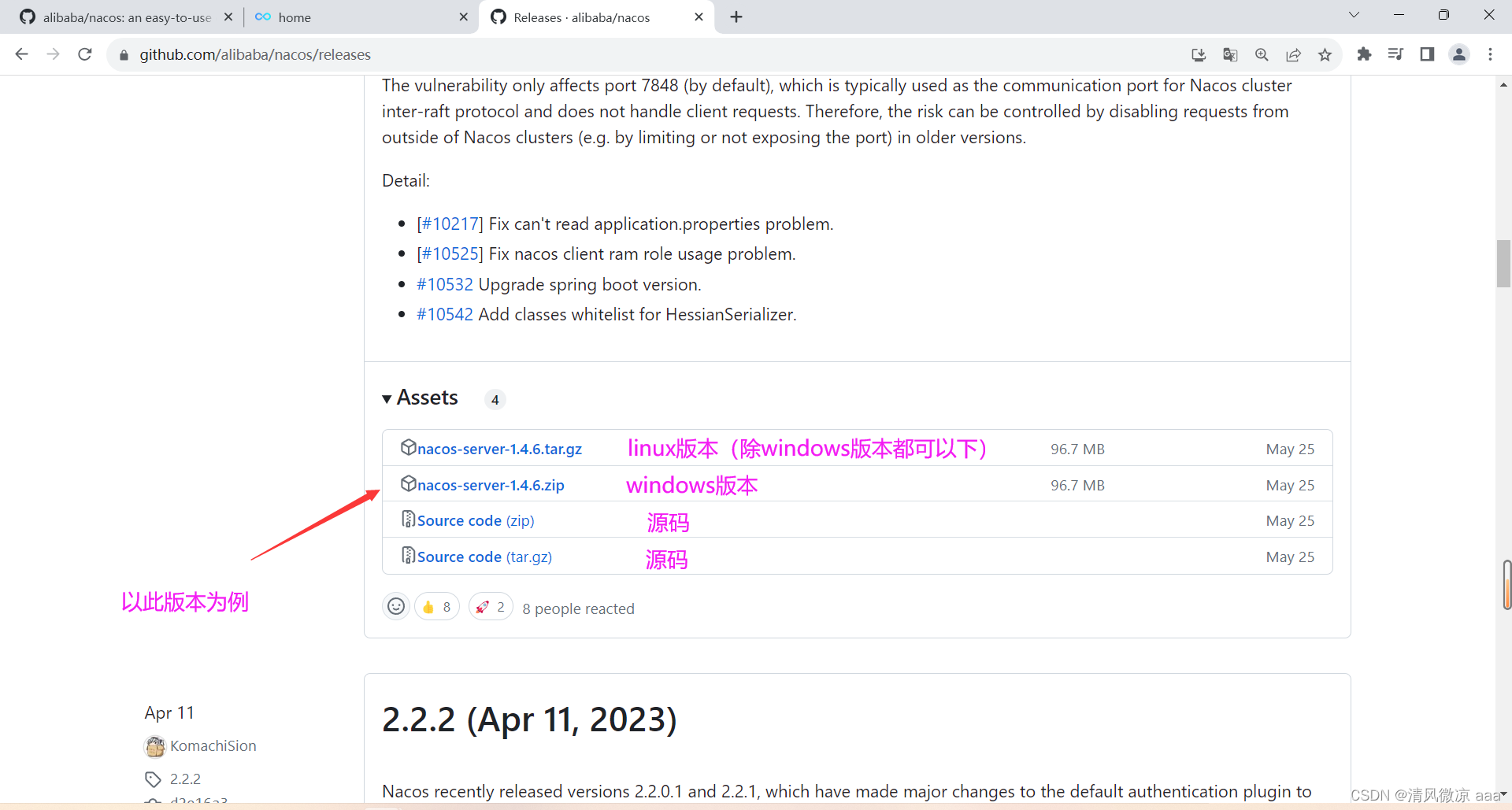Click the address bar URL
The width and height of the screenshot is (1512, 810).
[255, 55]
